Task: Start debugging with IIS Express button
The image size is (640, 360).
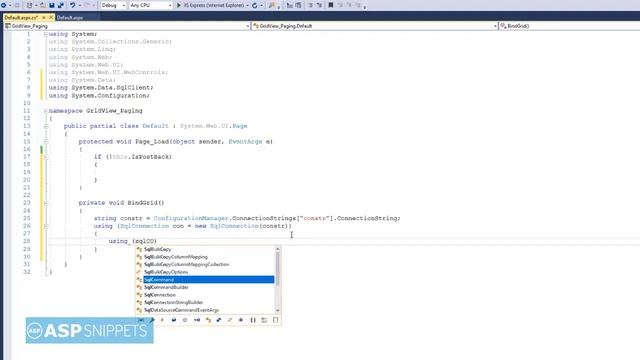Action: pos(212,5)
